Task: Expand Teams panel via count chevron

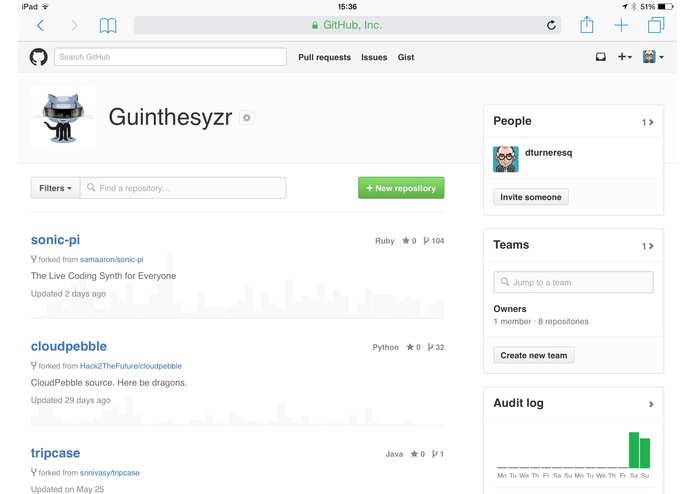Action: point(648,246)
